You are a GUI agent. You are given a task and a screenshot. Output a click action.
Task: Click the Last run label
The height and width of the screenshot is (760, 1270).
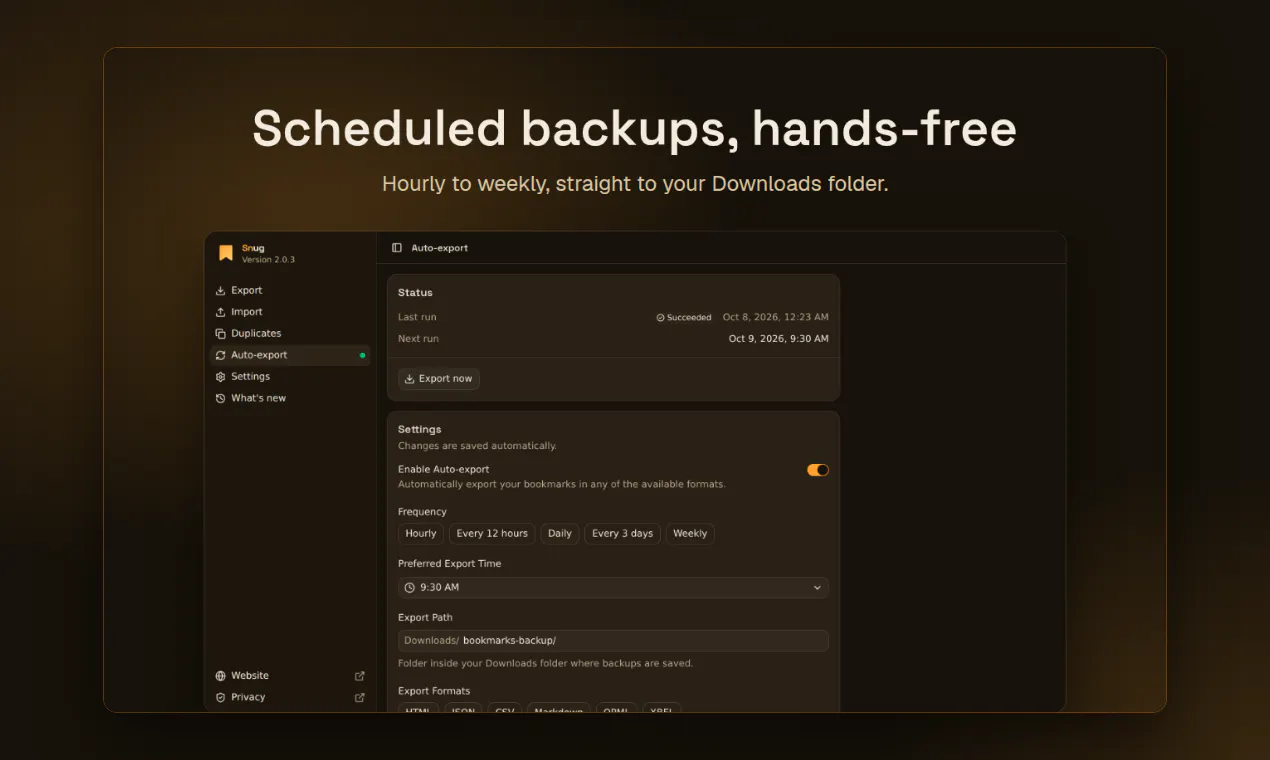click(417, 317)
